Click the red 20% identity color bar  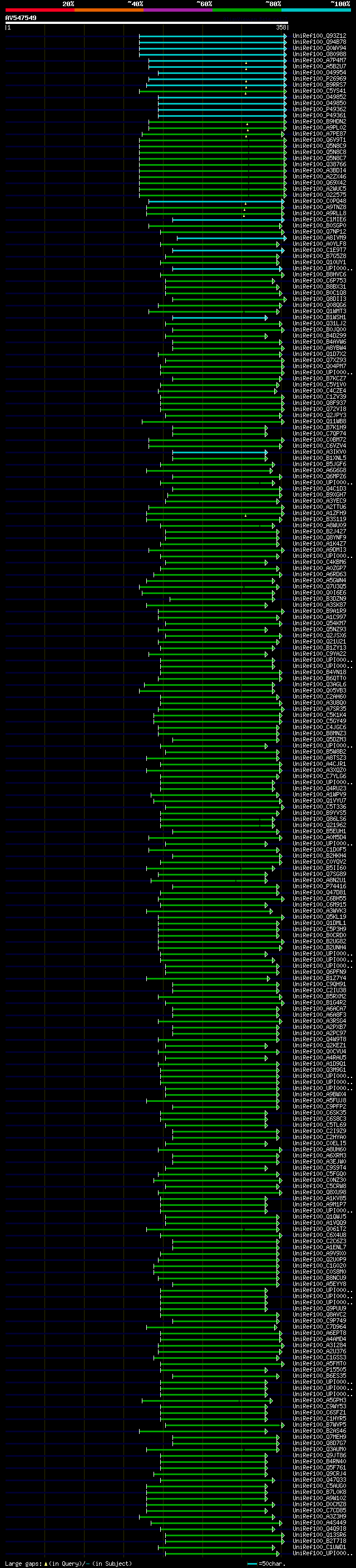point(39,10)
